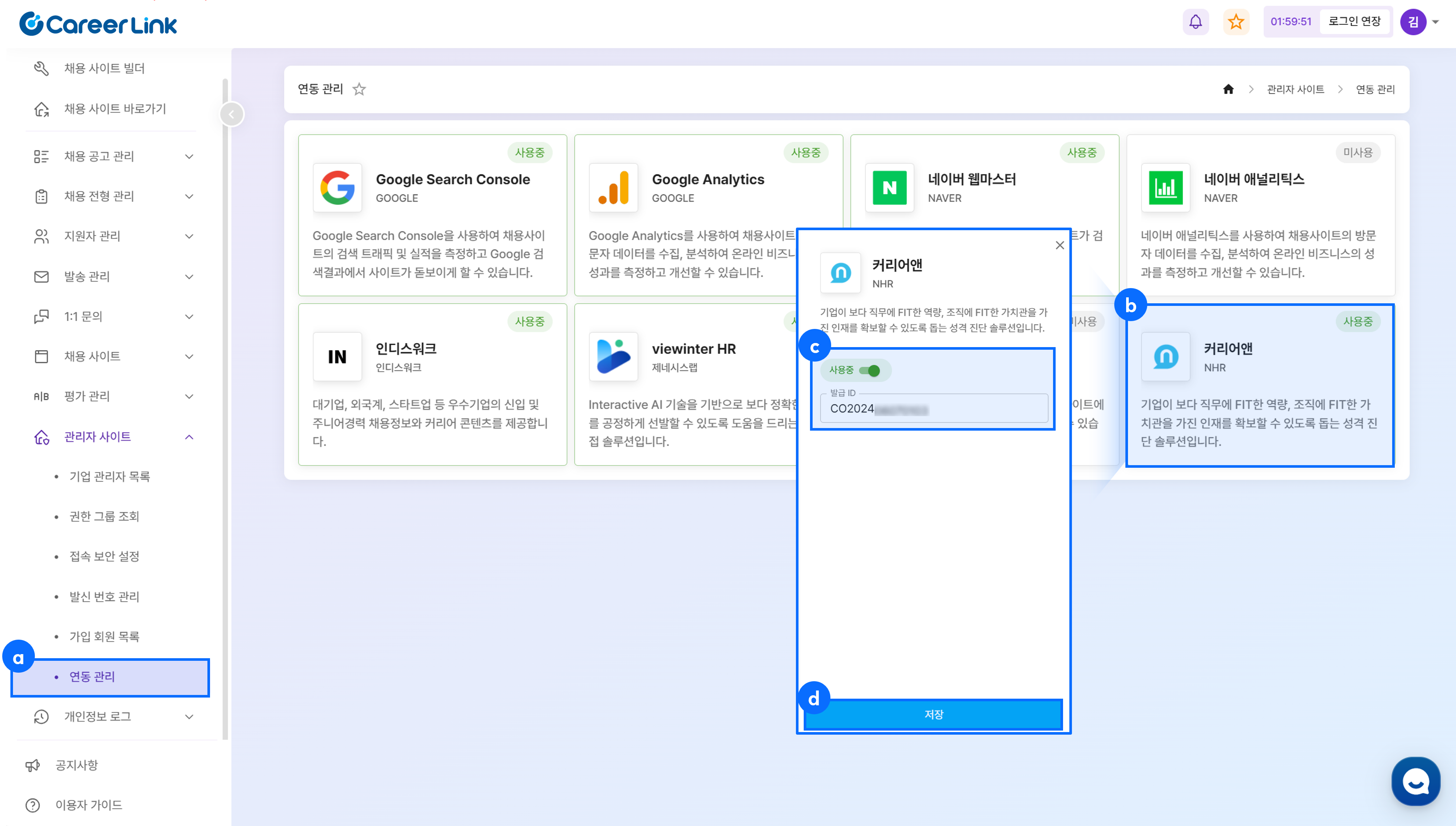1456x826 pixels.
Task: Open the chat support bubble
Action: [1416, 782]
